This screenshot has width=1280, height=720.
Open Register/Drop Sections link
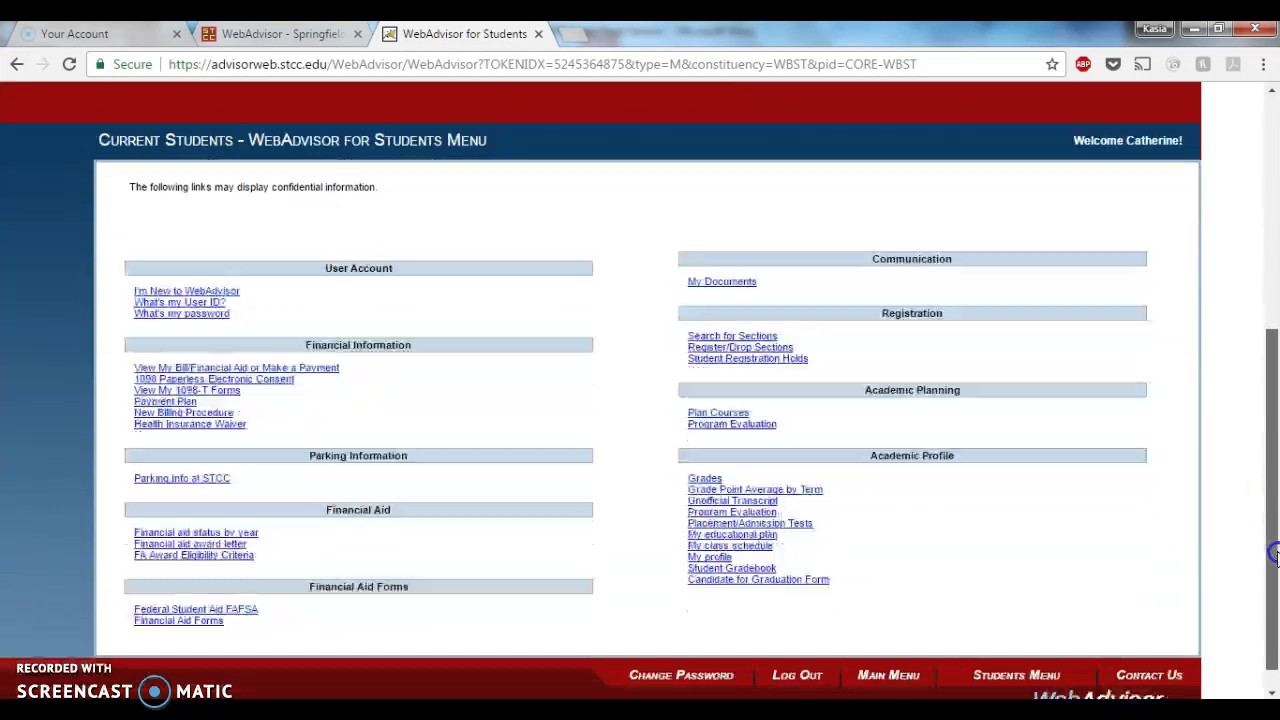coord(740,347)
